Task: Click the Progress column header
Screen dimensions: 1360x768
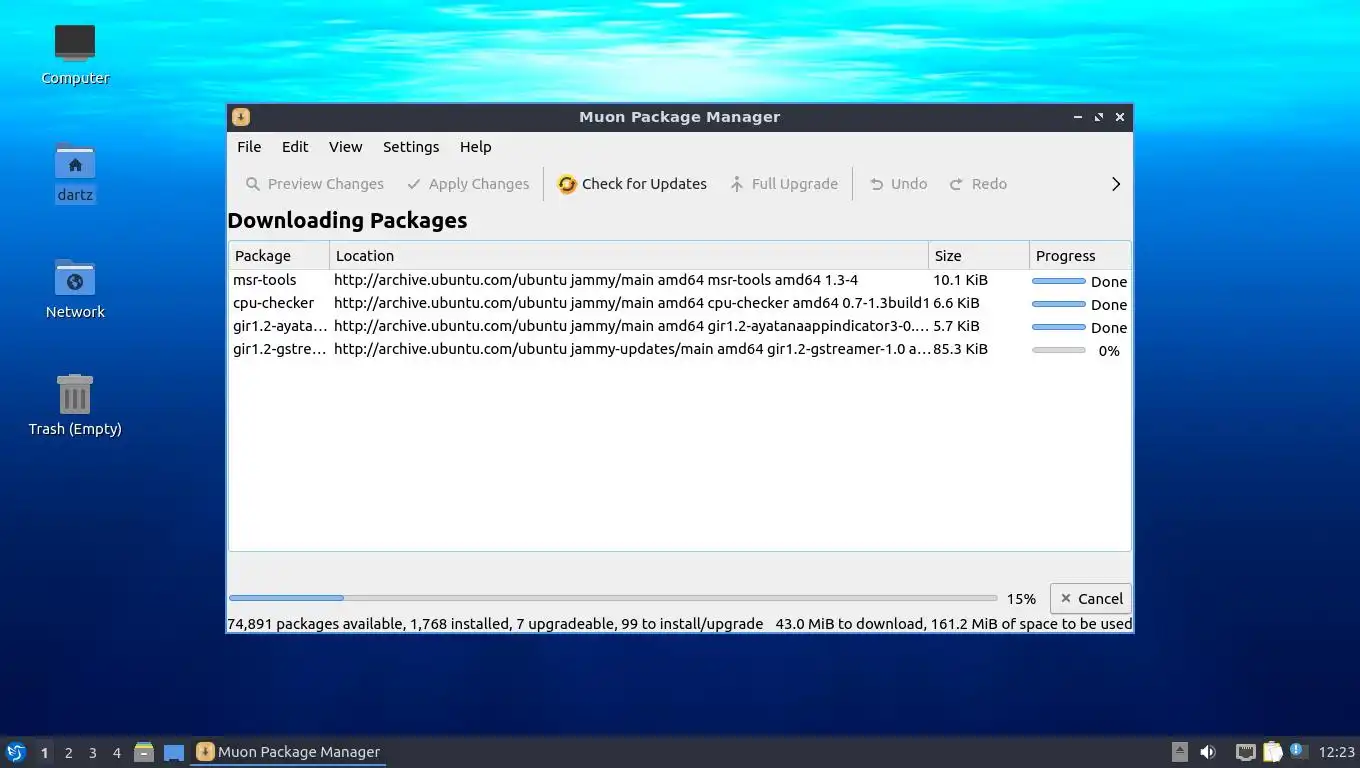Action: coord(1080,256)
